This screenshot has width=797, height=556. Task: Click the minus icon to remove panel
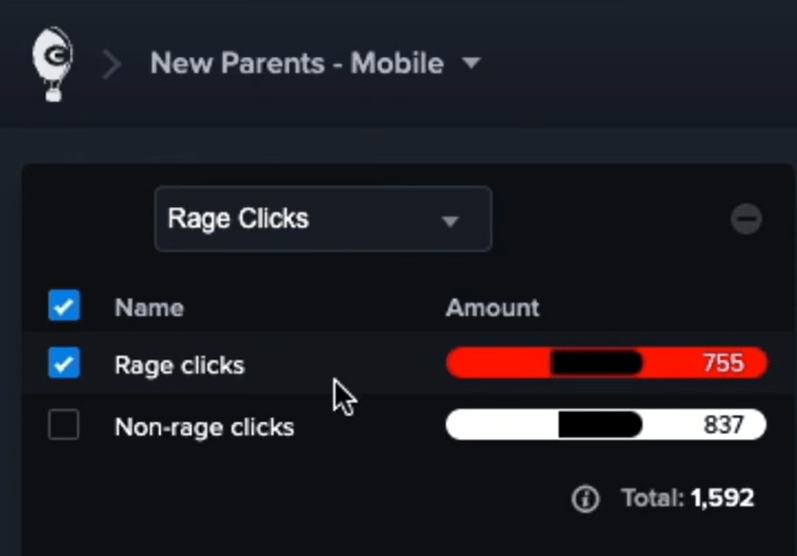pyautogui.click(x=746, y=219)
